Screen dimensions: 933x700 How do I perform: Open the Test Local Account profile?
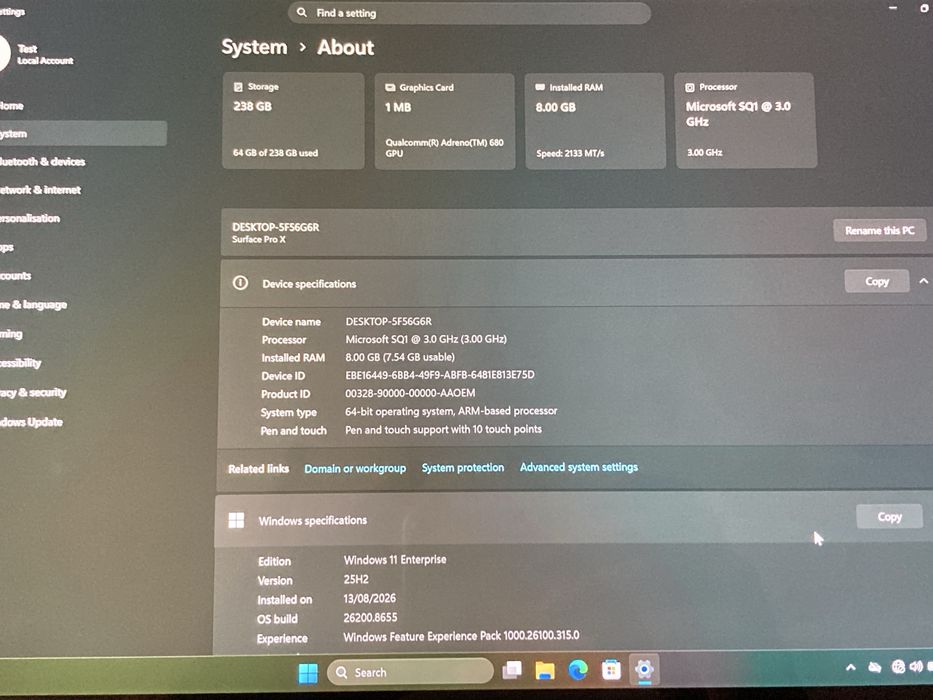click(37, 54)
